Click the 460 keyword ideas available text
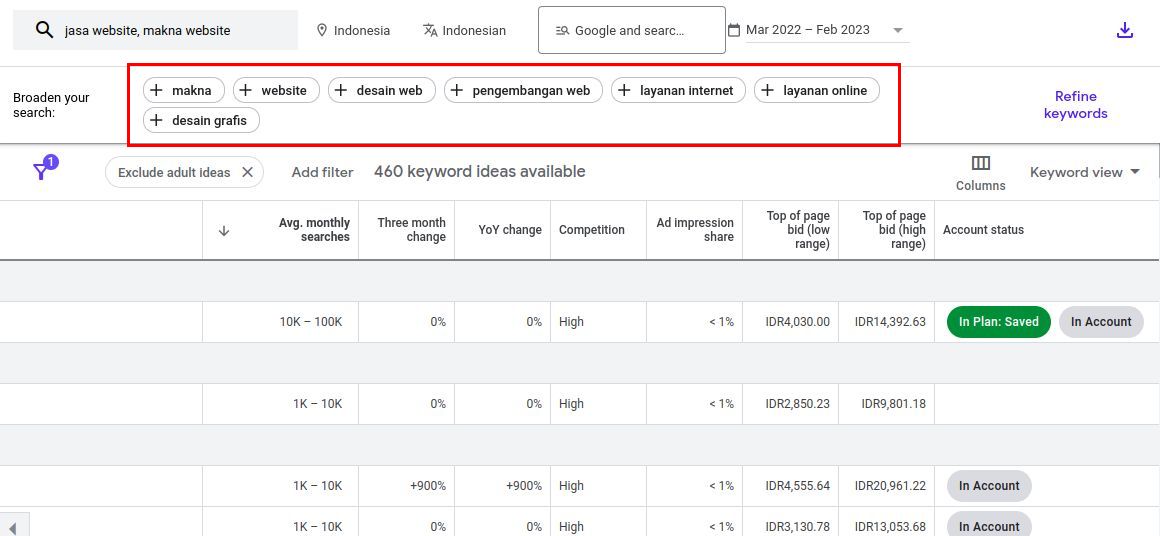 (x=479, y=172)
